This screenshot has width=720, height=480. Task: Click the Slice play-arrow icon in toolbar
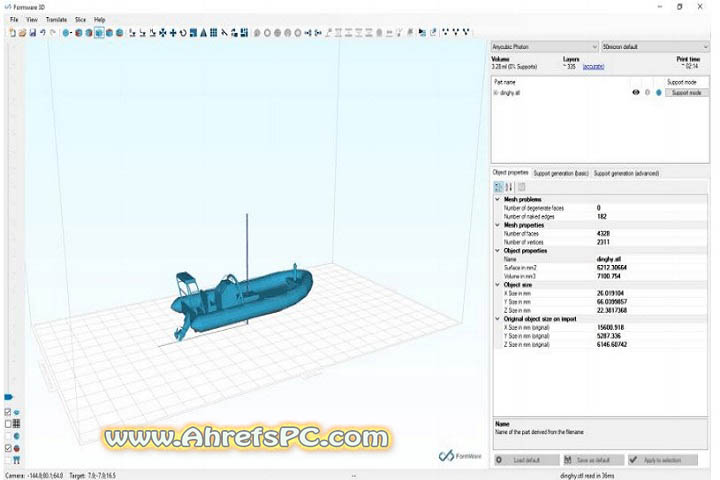click(x=422, y=33)
